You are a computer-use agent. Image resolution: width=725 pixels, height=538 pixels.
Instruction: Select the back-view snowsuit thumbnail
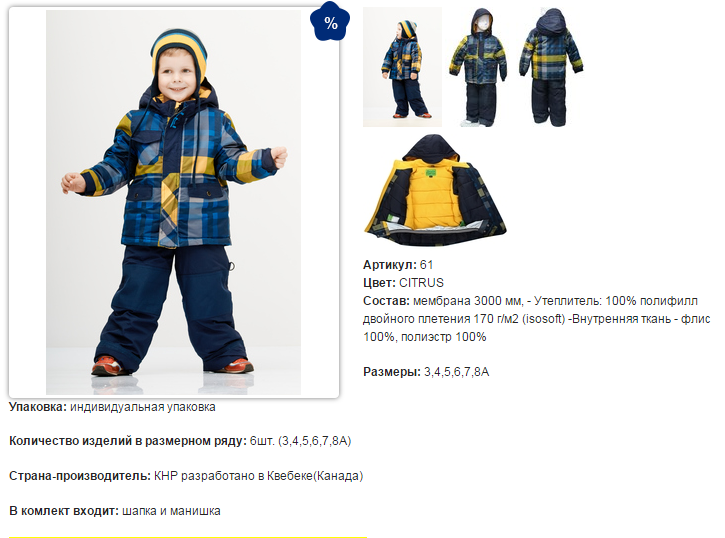tap(551, 67)
